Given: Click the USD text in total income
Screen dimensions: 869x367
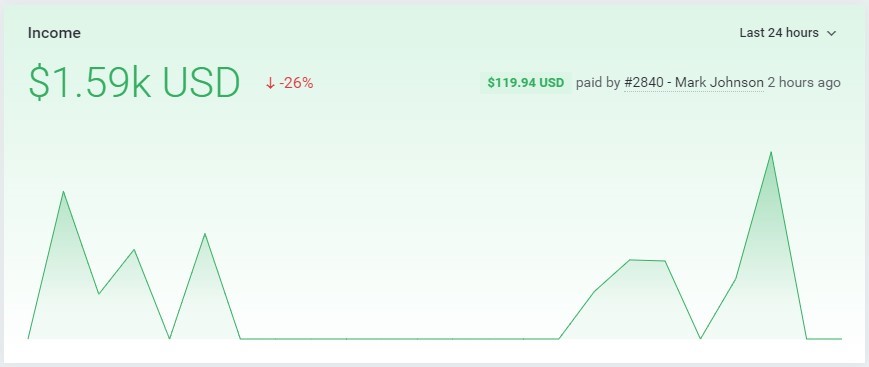Looking at the screenshot, I should (202, 83).
